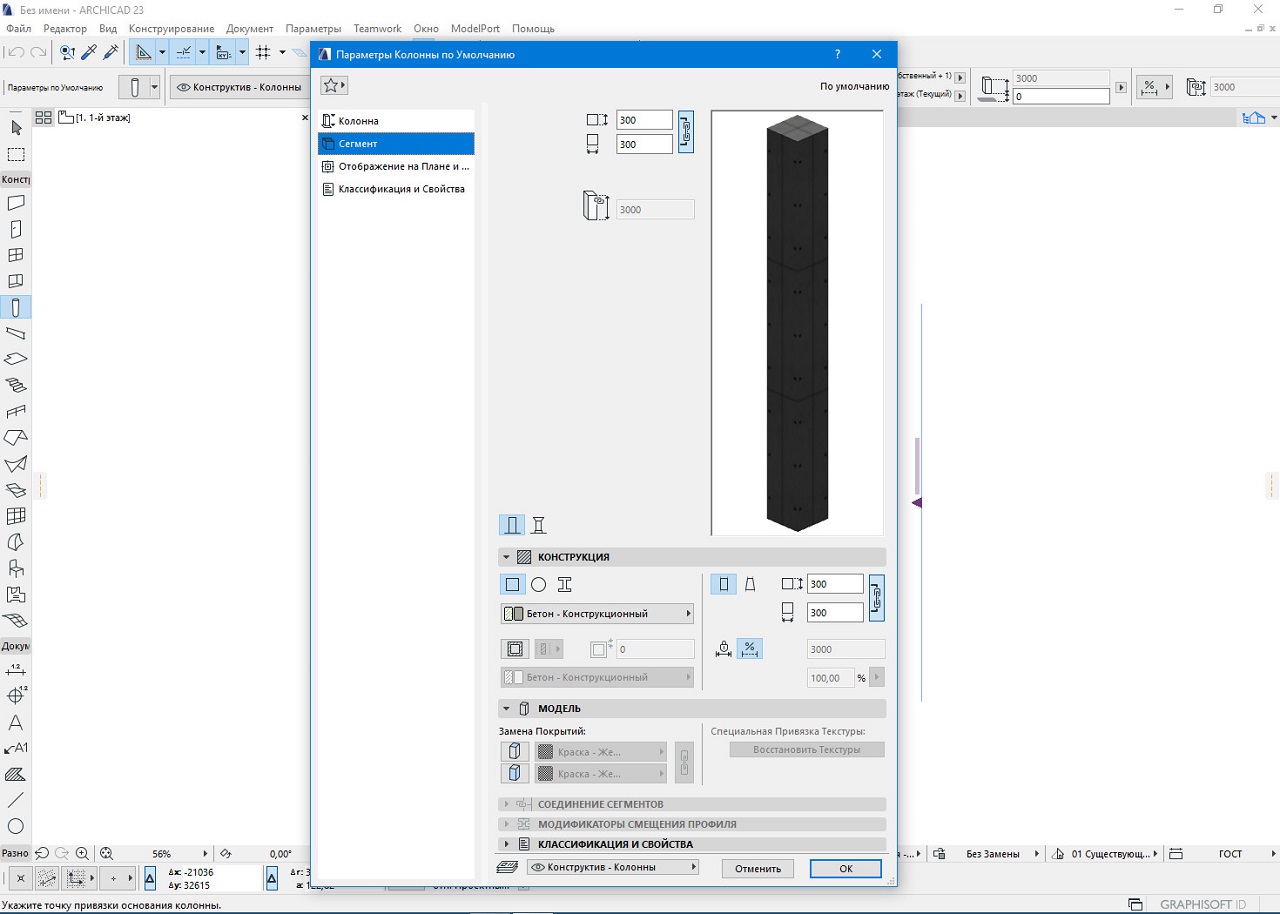Screen dimensions: 1280x914
Task: Click the favorites star button in dialog
Action: click(334, 86)
